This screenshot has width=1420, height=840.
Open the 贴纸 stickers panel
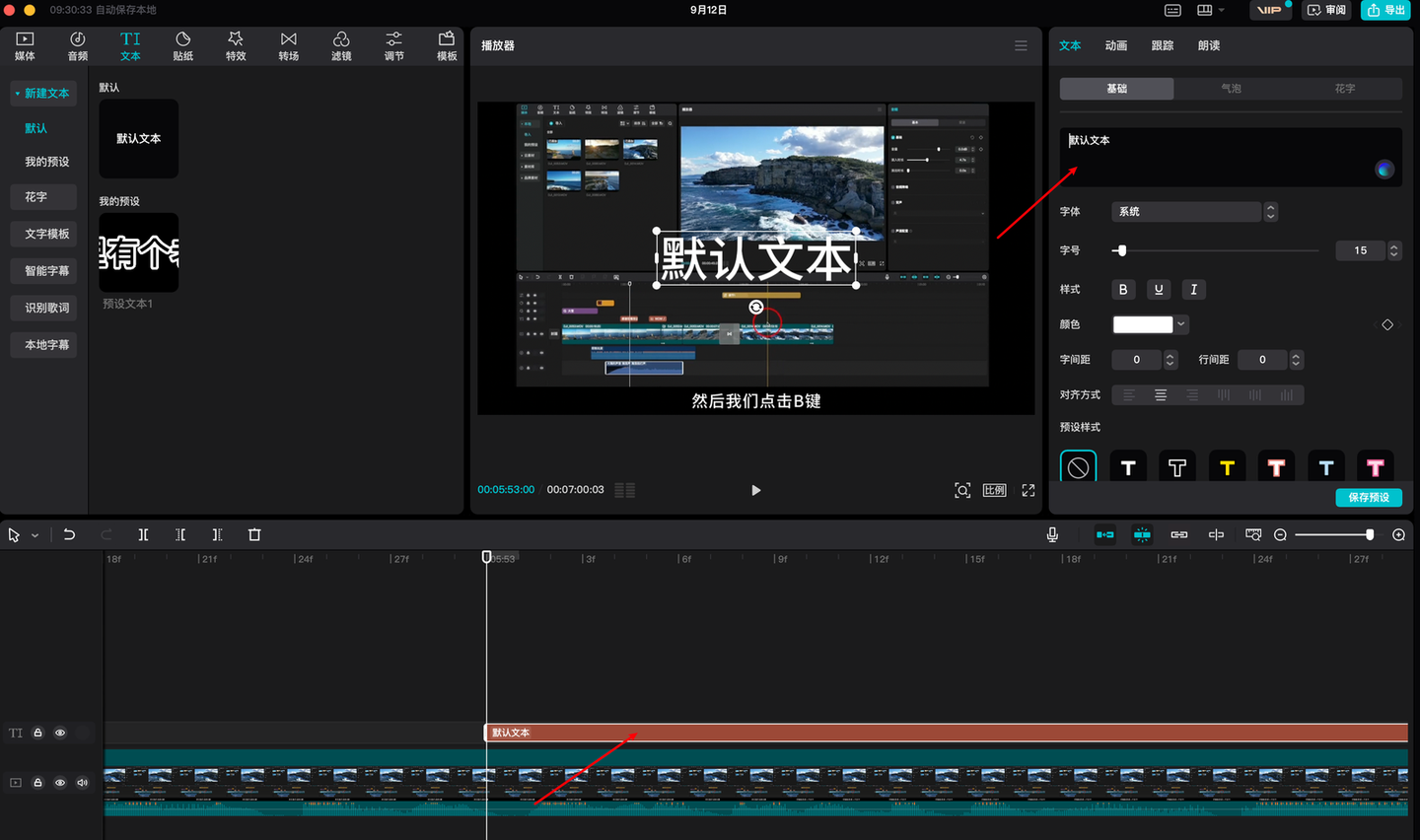coord(182,45)
